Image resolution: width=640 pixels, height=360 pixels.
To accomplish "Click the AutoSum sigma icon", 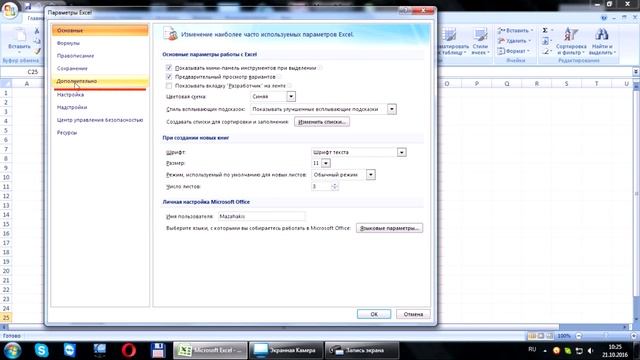I will coord(545,31).
